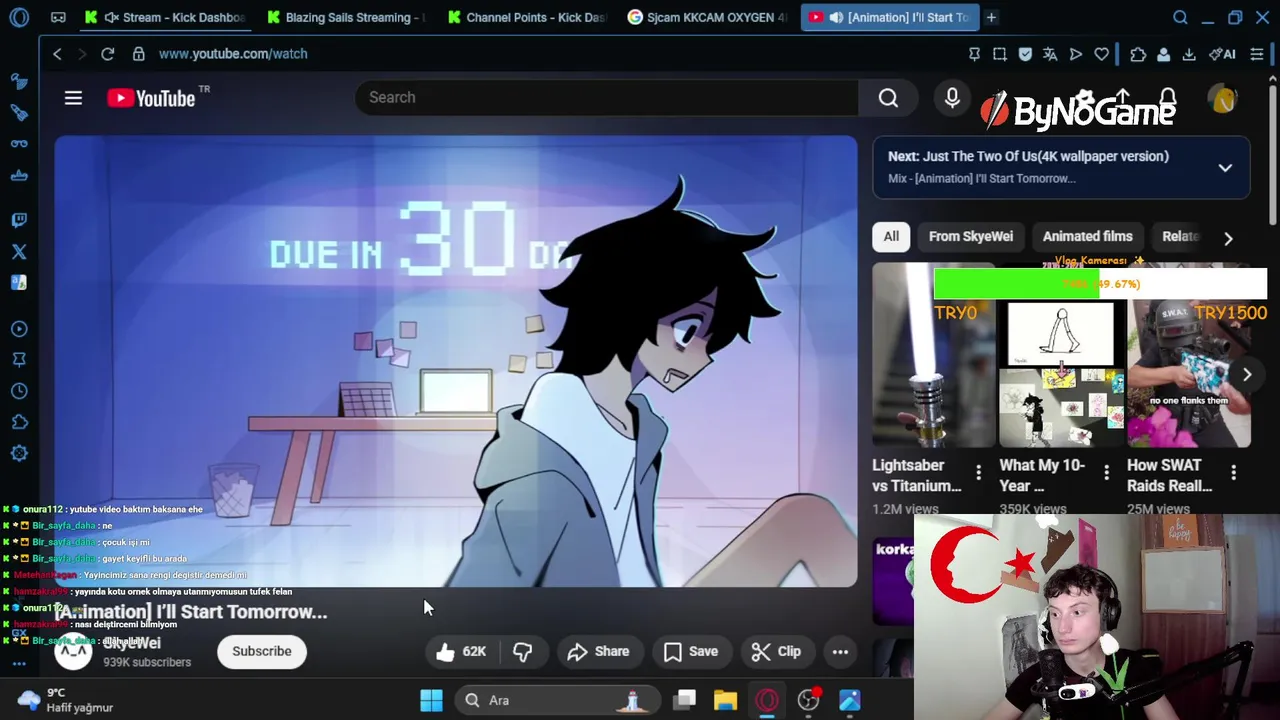Open the video's more actions menu
Viewport: 1280px width, 720px height.
(840, 651)
